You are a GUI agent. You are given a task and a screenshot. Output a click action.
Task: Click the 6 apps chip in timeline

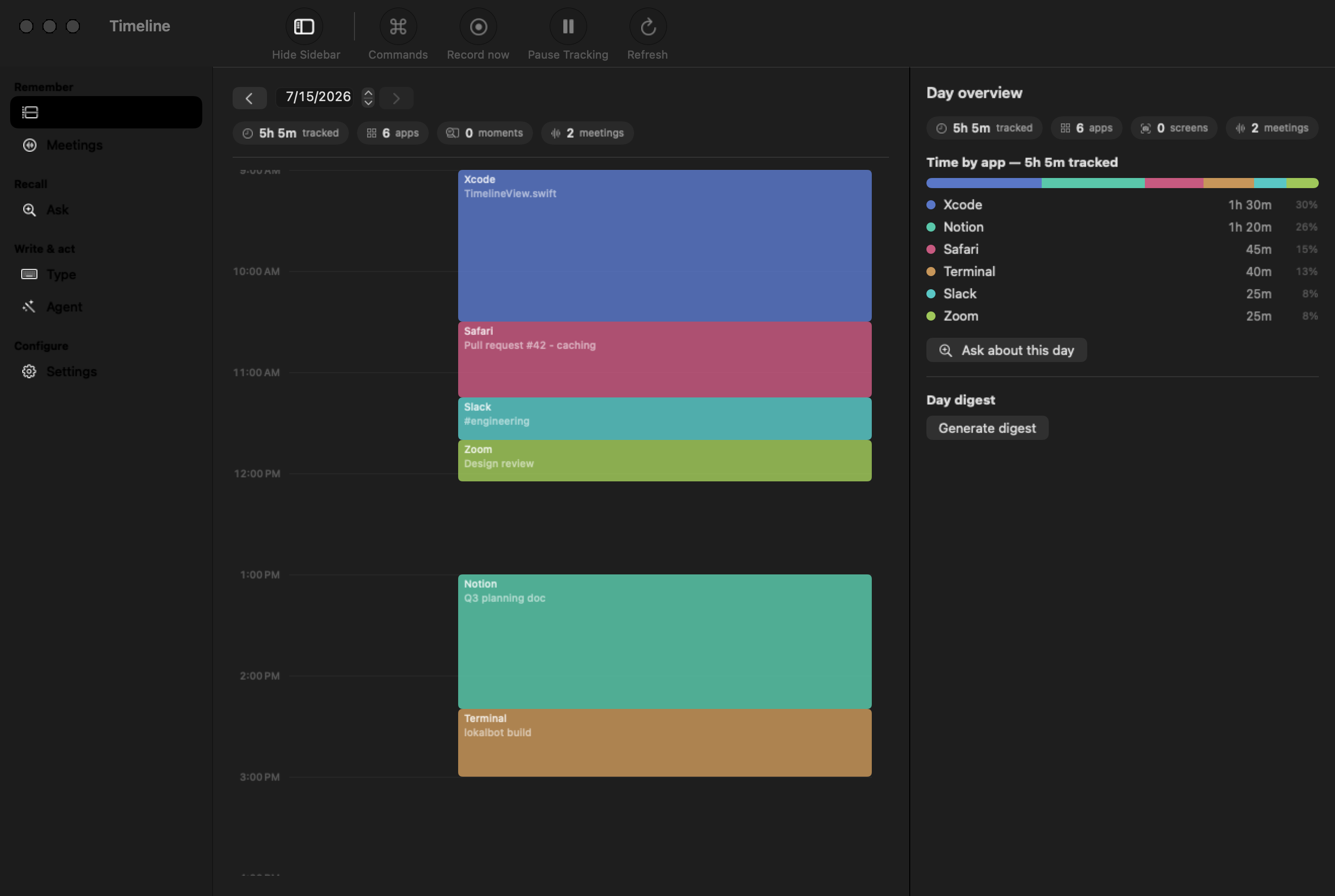tap(392, 133)
